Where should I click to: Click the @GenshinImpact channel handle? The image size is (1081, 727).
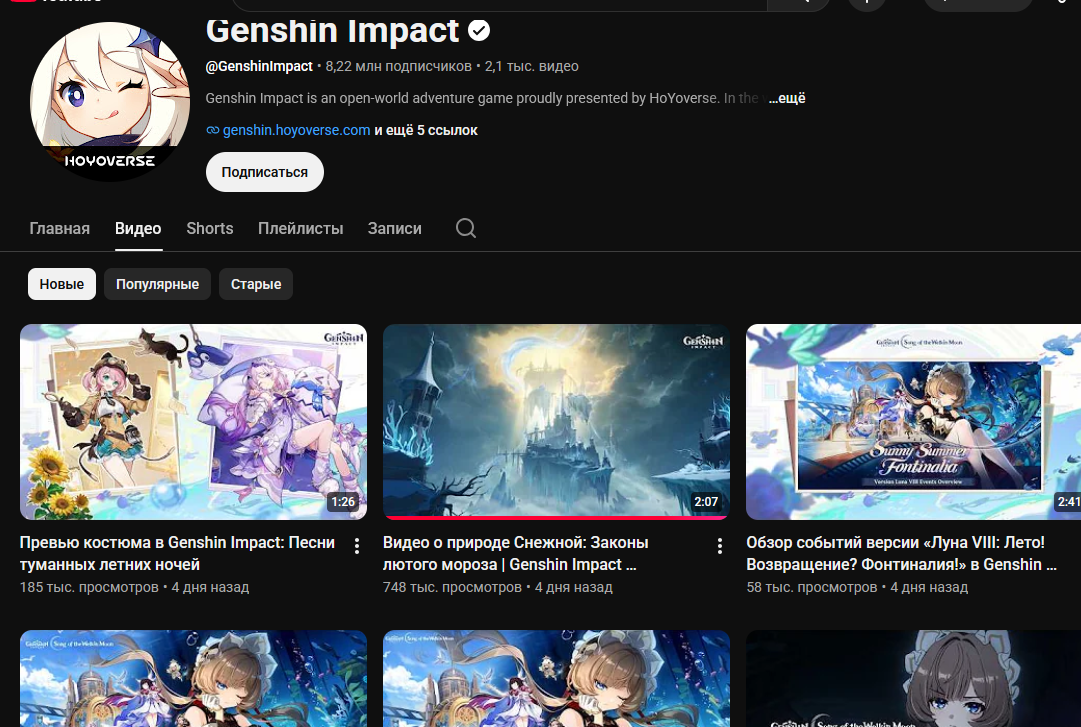pos(259,66)
